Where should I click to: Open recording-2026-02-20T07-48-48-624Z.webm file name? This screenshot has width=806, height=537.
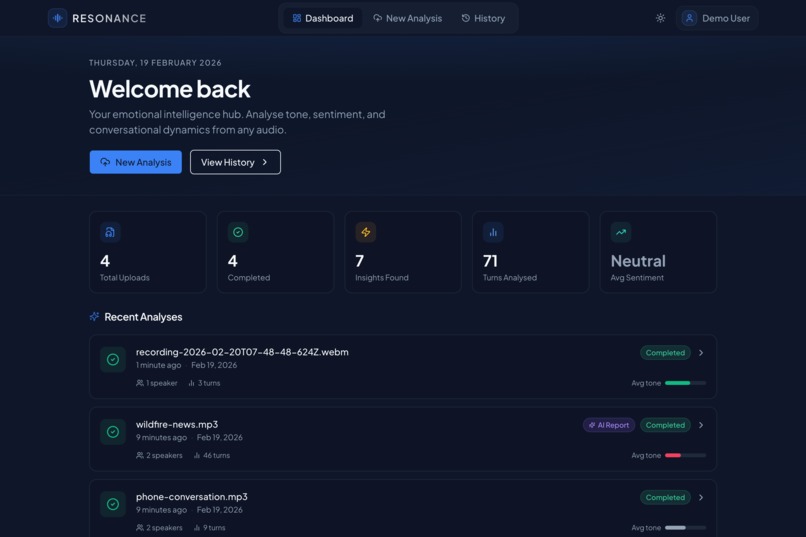pos(242,352)
